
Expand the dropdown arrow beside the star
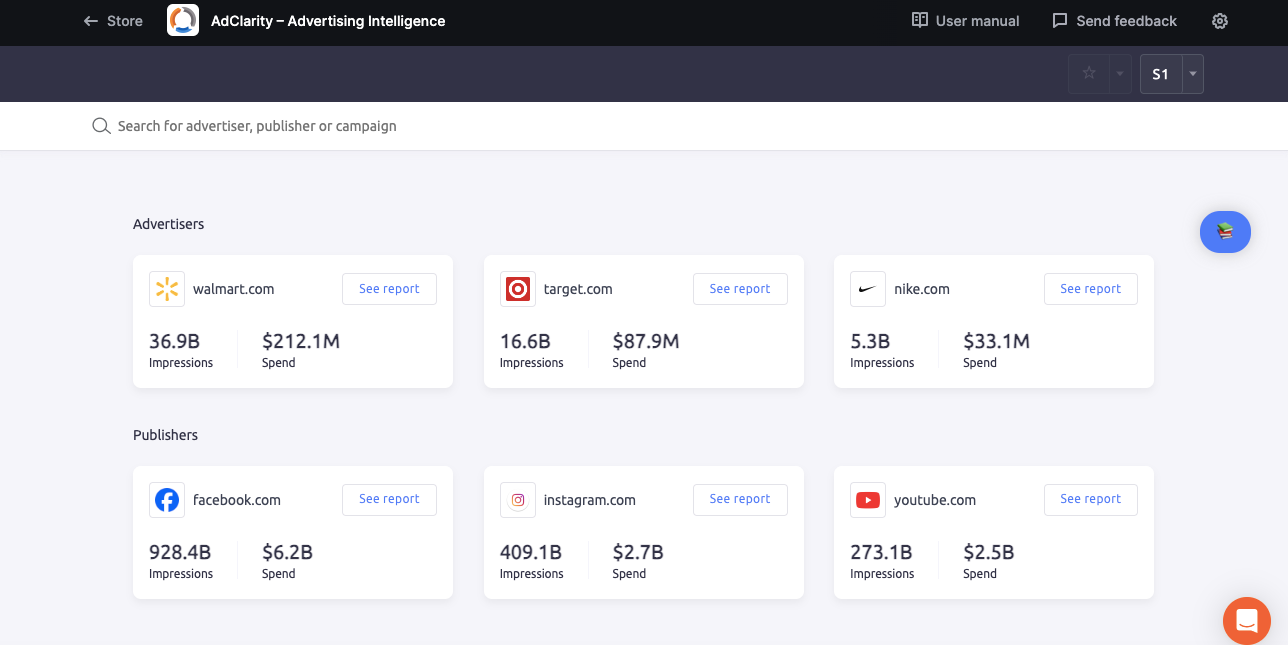[x=1120, y=74]
